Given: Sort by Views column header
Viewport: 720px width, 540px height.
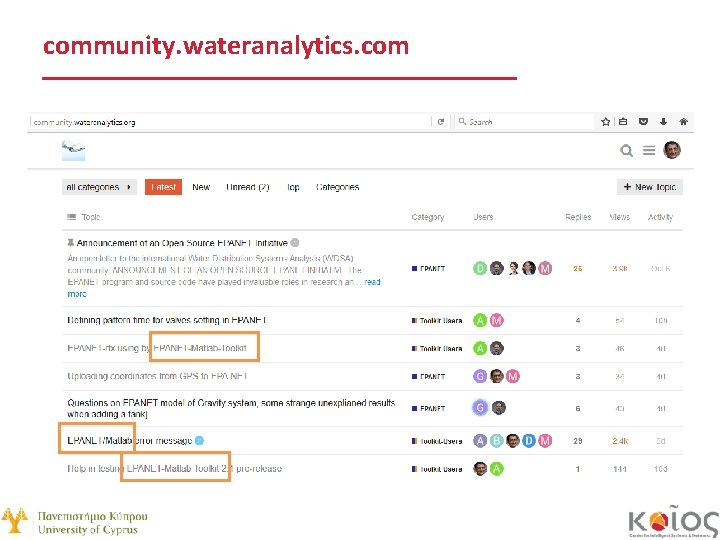Looking at the screenshot, I should click(619, 217).
